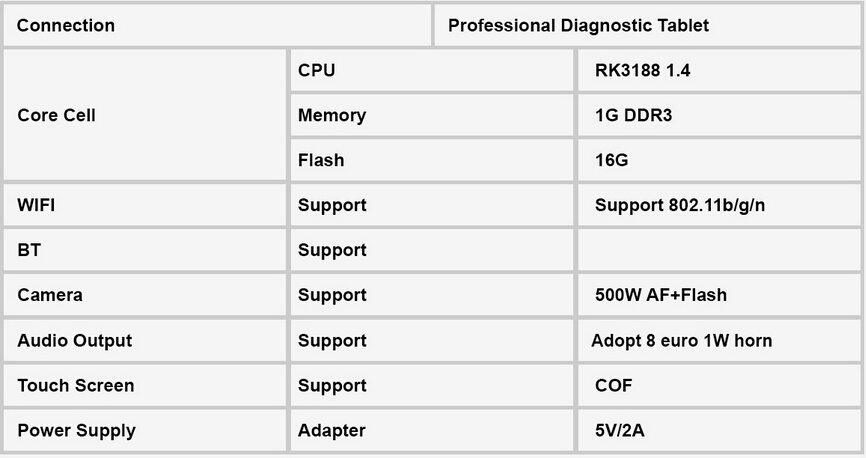Select the 5V/2A adapter value
The width and height of the screenshot is (866, 458).
coord(620,430)
